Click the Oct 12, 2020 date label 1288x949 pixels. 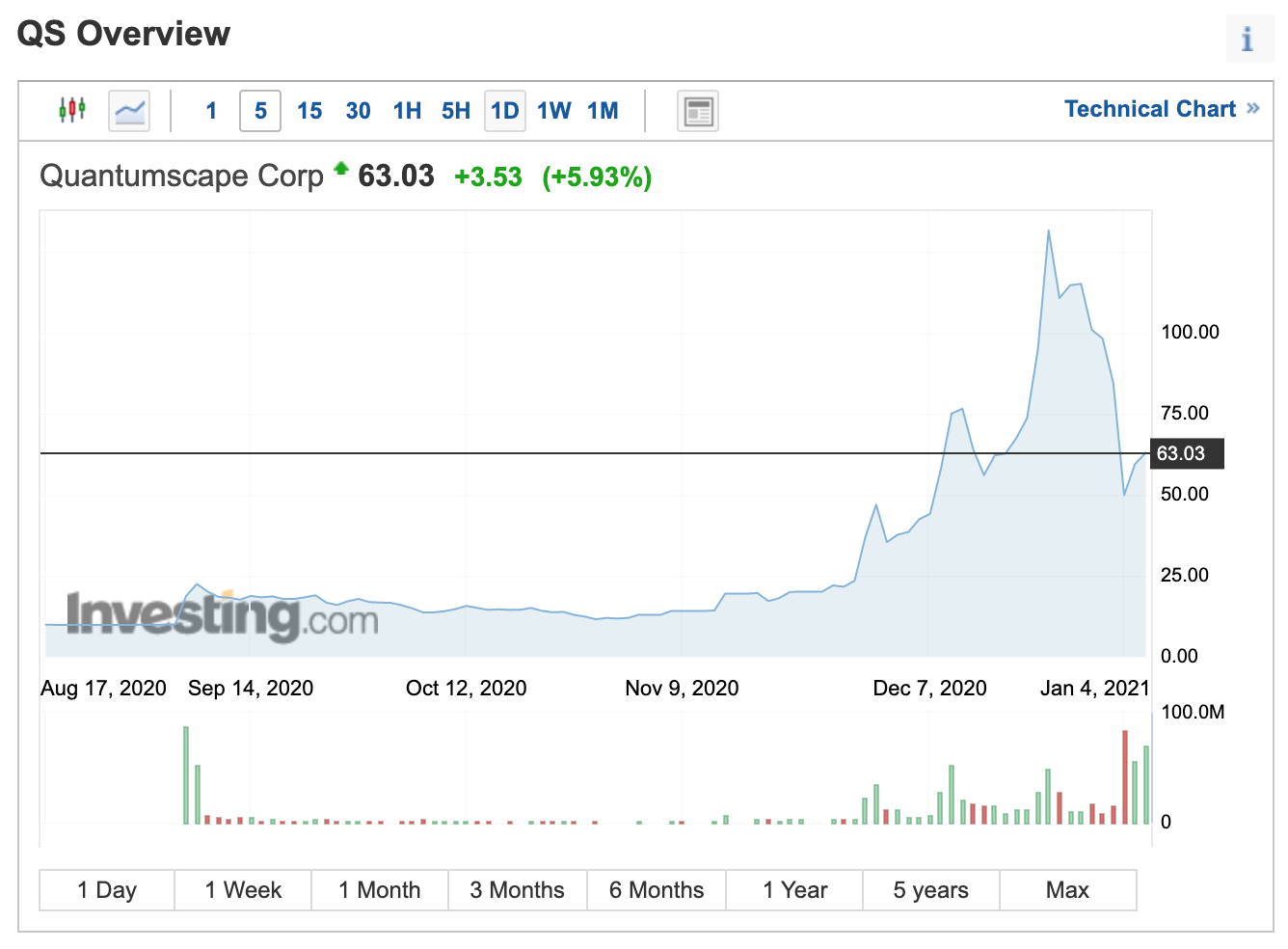pos(467,689)
